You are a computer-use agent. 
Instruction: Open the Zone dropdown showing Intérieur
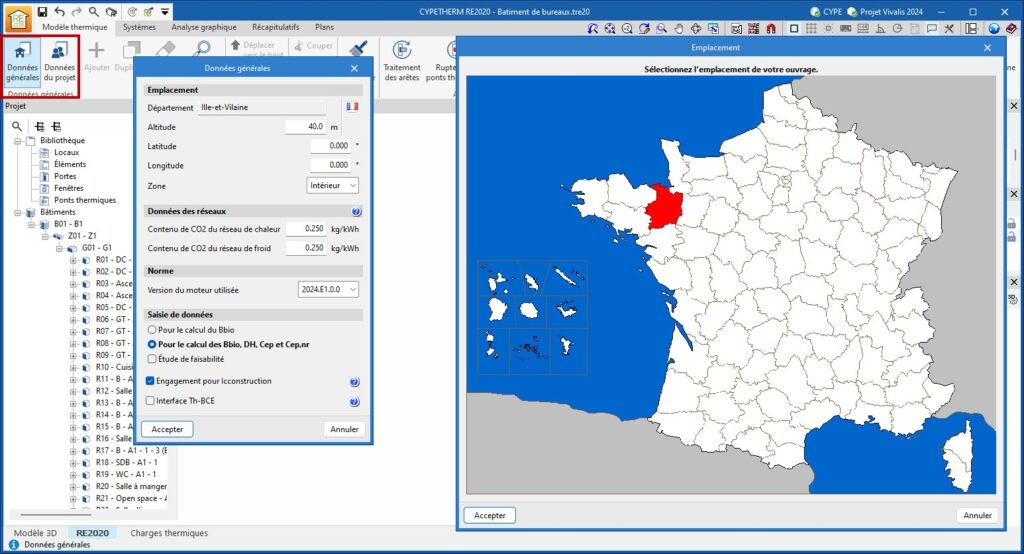click(x=332, y=186)
